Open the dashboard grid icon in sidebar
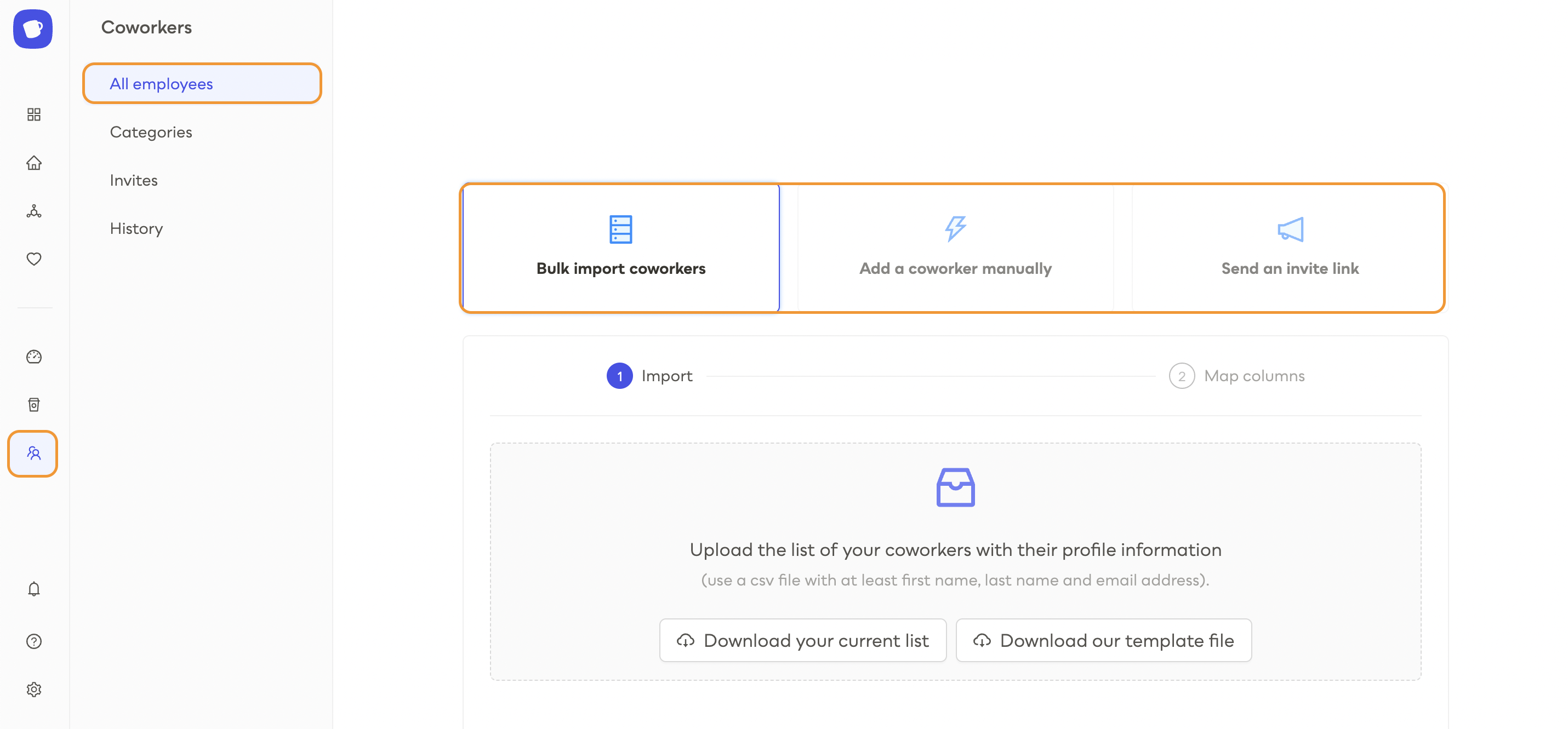 (x=34, y=114)
